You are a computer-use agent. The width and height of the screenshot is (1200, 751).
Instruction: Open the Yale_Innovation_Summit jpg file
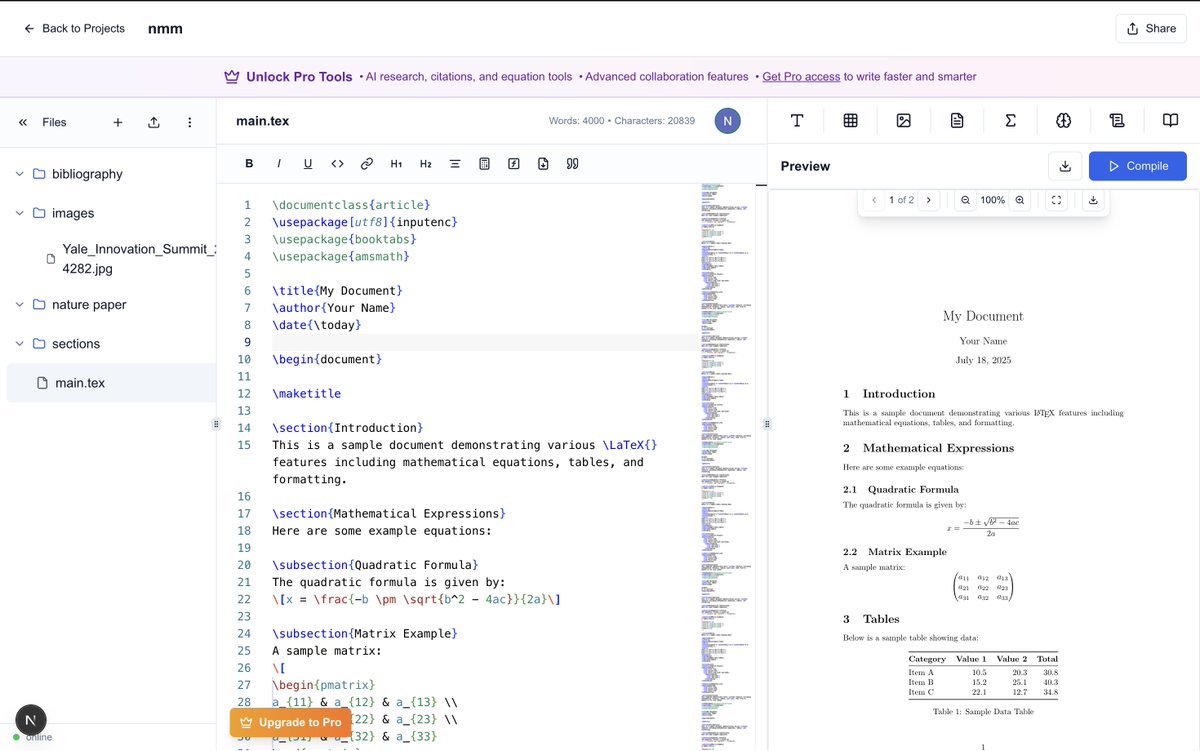[x=130, y=258]
